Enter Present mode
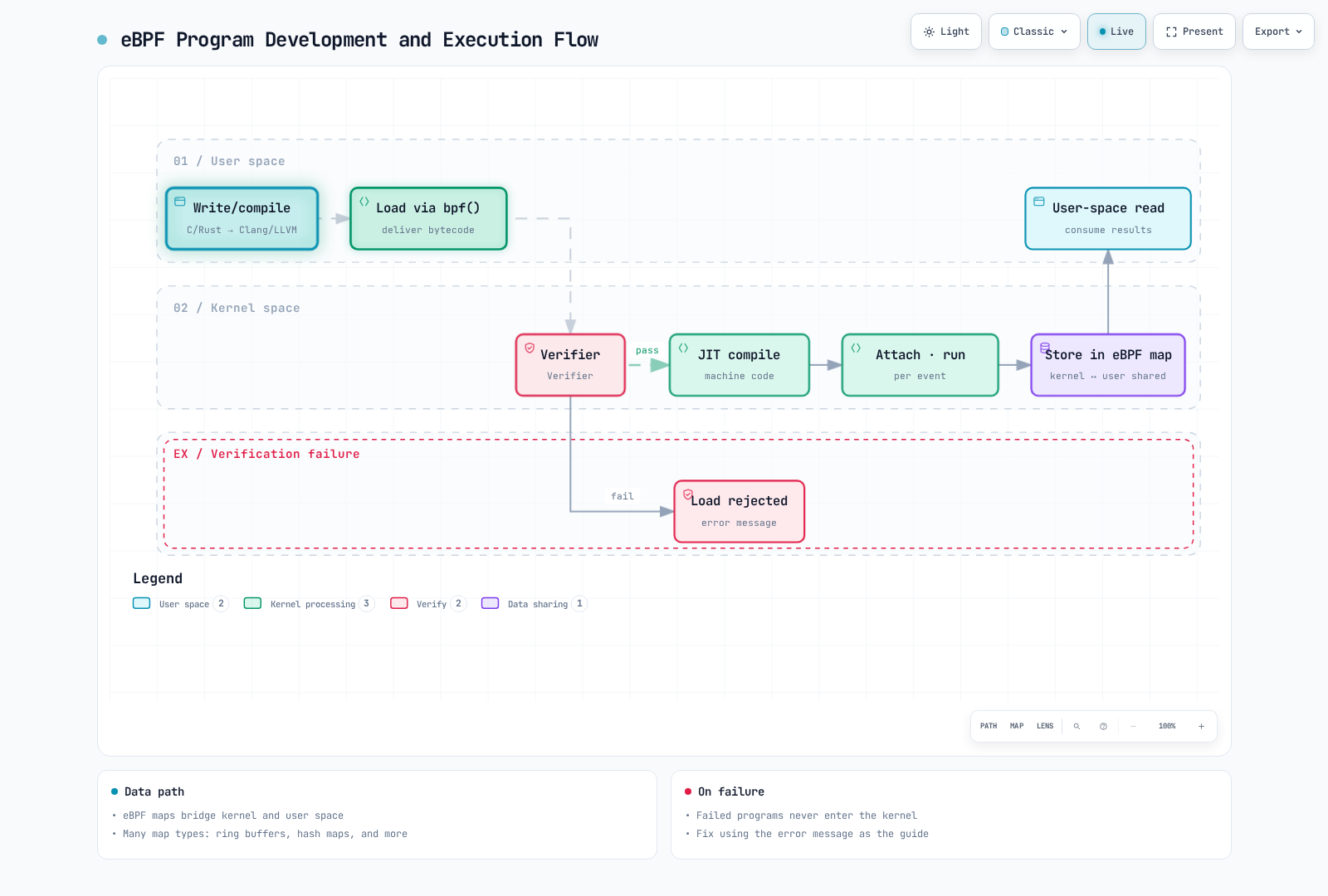The image size is (1328, 896). 1194,32
